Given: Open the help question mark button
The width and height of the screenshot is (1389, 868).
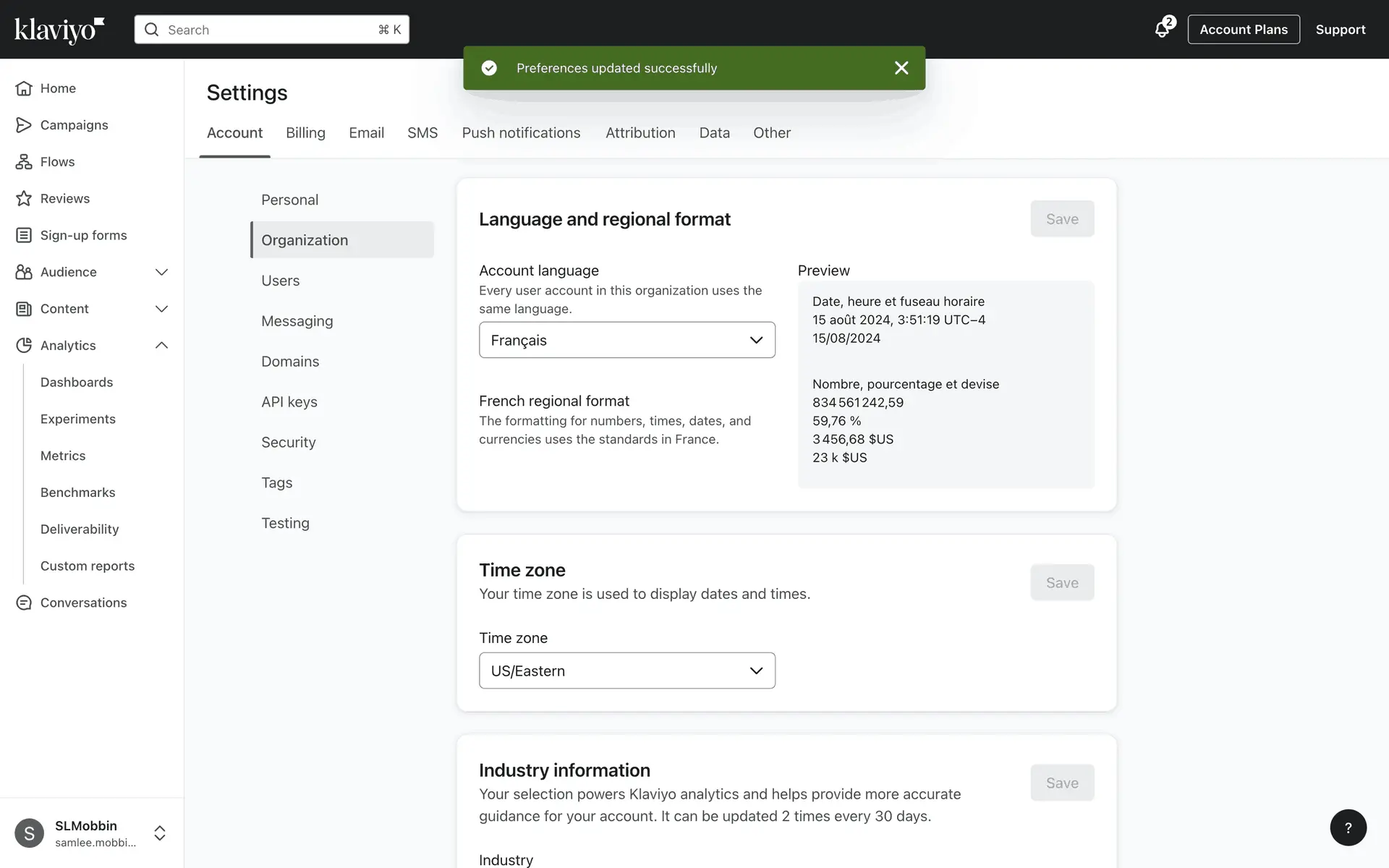Looking at the screenshot, I should coord(1348,827).
